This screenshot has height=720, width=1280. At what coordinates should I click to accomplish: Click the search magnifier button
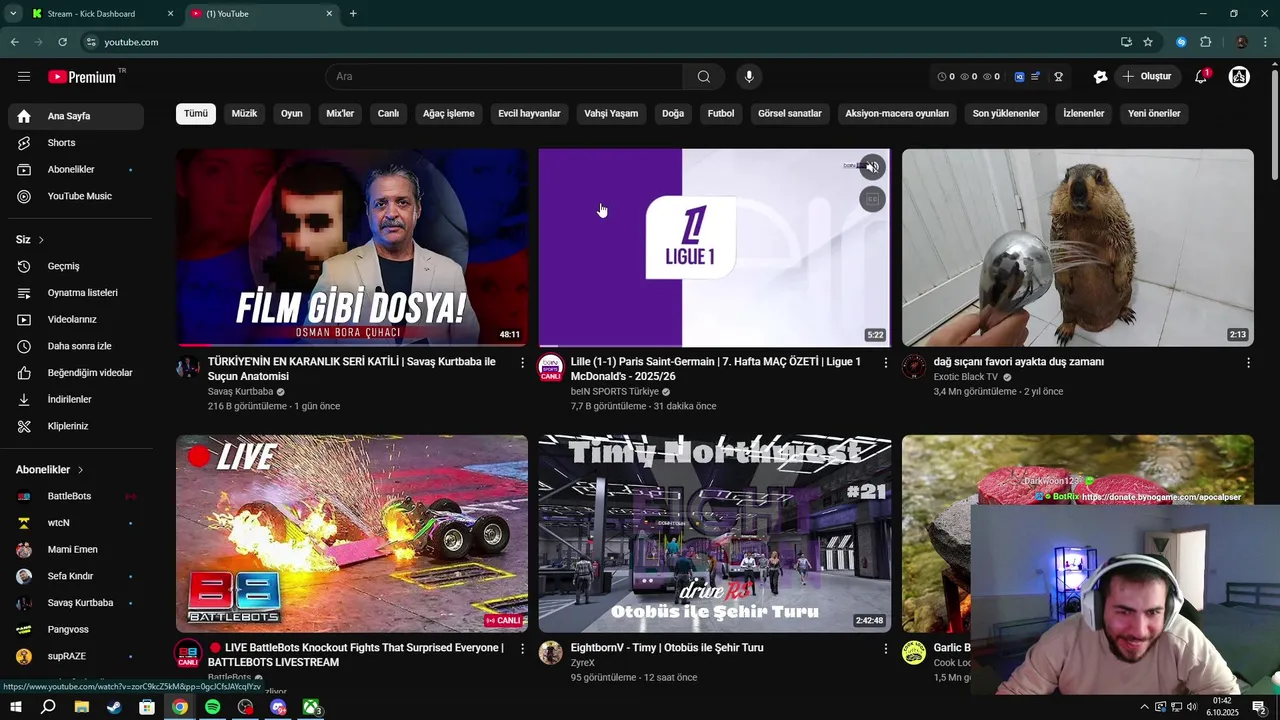click(704, 77)
